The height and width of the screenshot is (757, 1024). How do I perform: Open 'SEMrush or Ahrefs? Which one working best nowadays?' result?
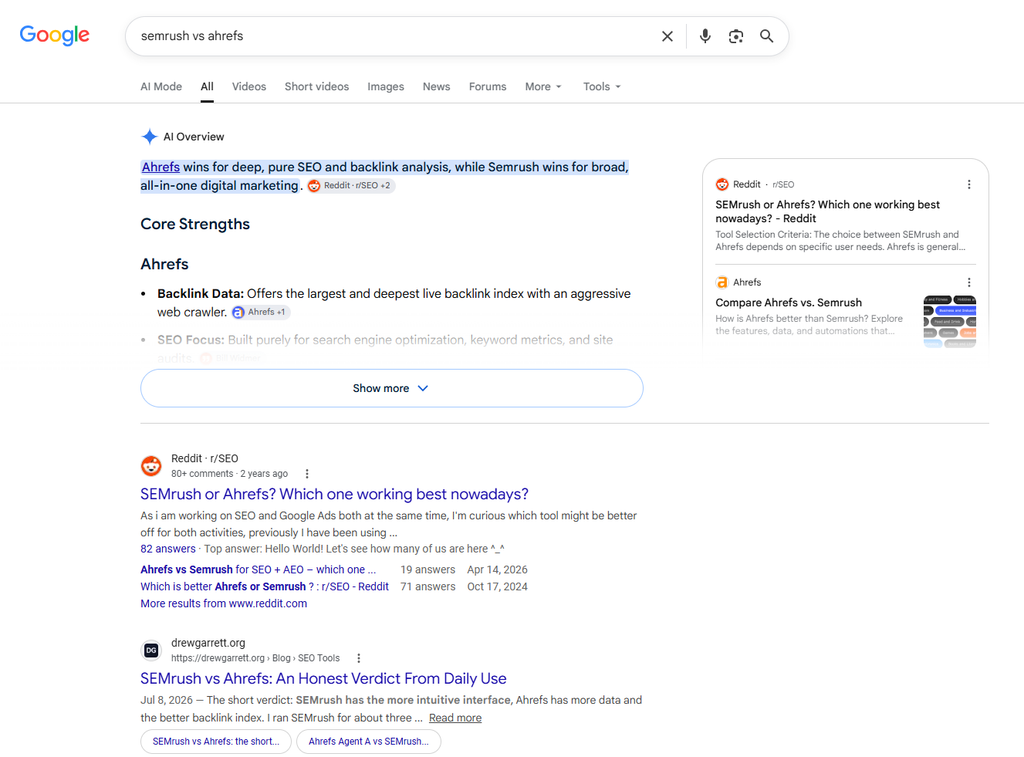point(334,494)
